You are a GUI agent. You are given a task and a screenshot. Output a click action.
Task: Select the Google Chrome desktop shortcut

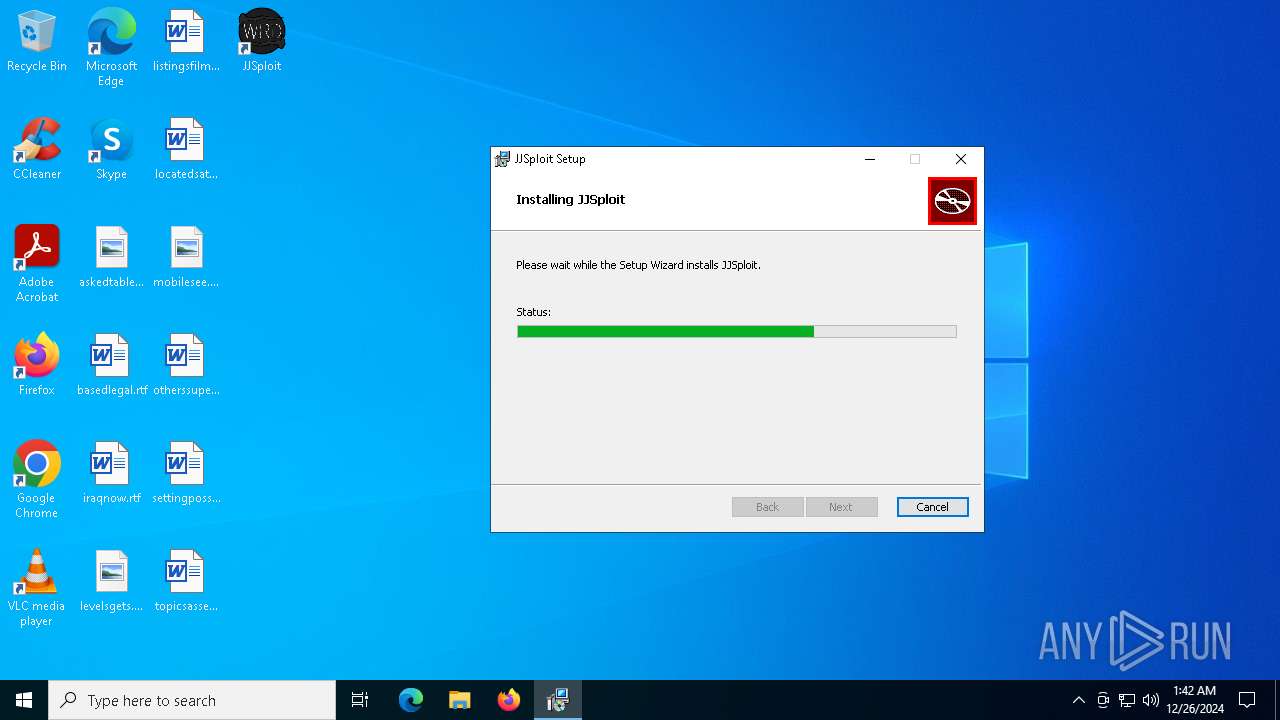coord(37,480)
